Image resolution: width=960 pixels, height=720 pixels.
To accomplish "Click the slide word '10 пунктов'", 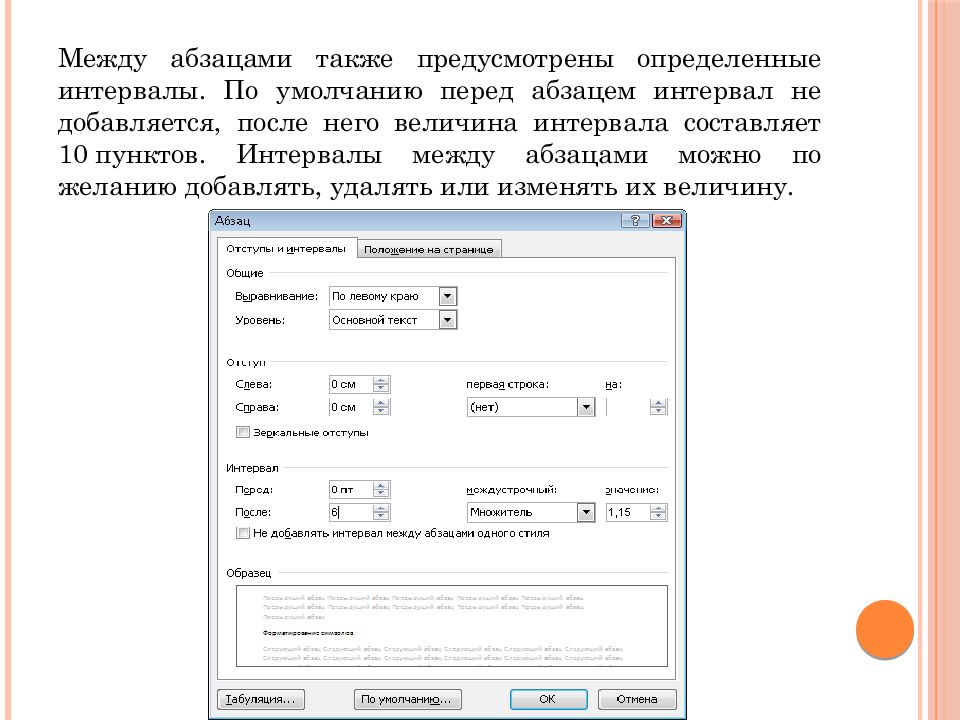I will (132, 155).
